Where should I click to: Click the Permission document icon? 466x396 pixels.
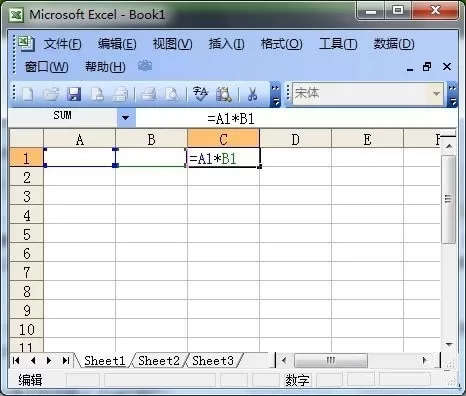(x=97, y=94)
